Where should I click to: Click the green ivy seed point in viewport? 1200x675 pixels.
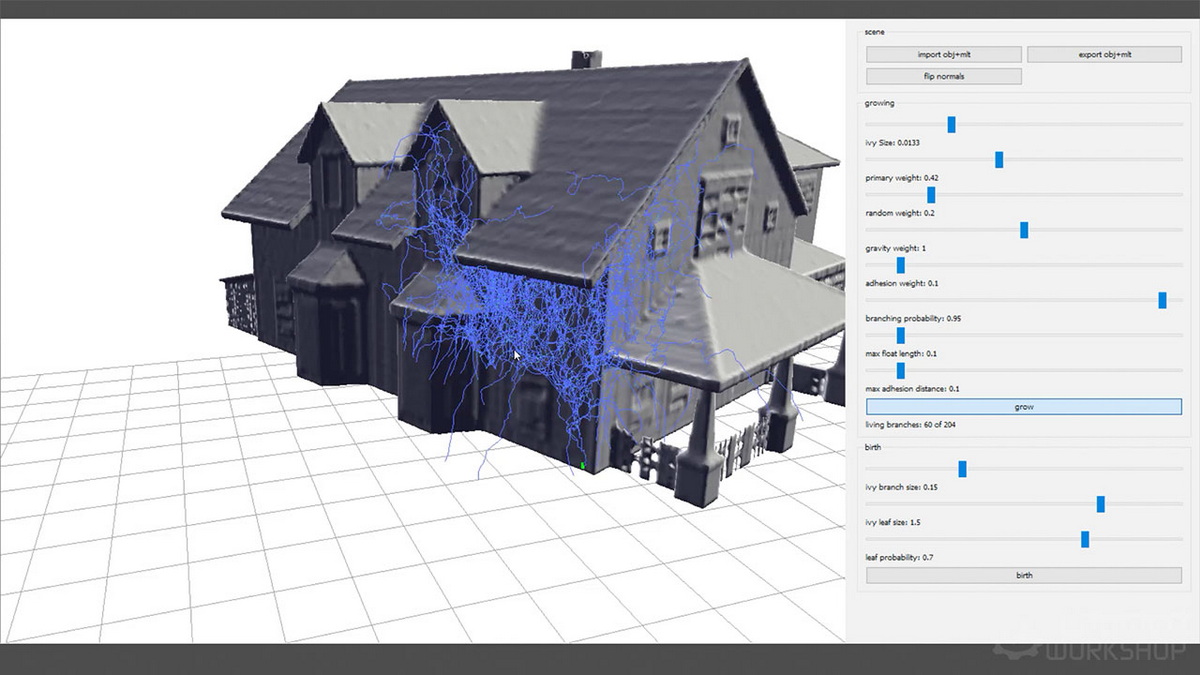[583, 465]
